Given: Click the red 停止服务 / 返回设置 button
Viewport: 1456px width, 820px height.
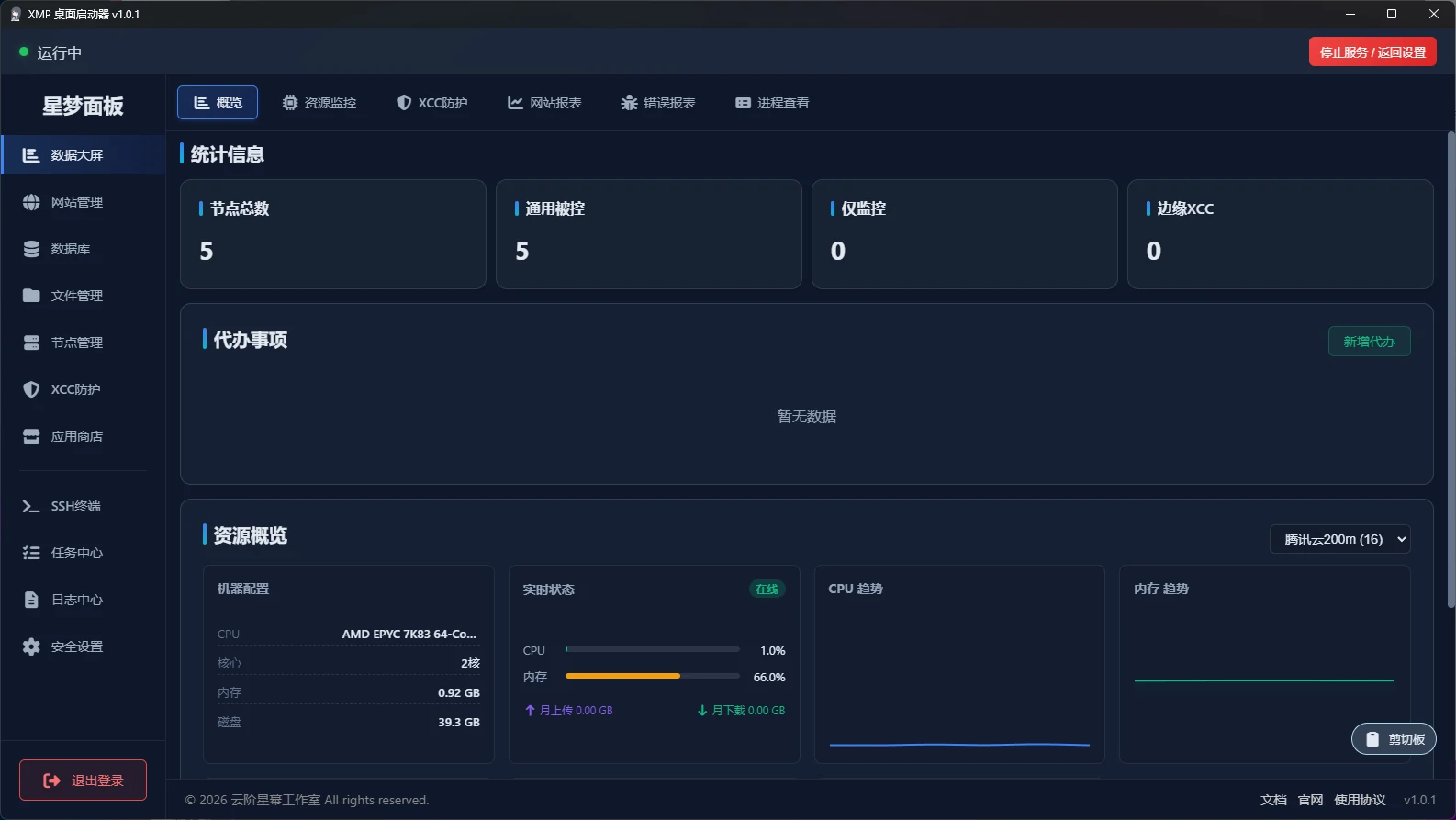Looking at the screenshot, I should (1372, 52).
